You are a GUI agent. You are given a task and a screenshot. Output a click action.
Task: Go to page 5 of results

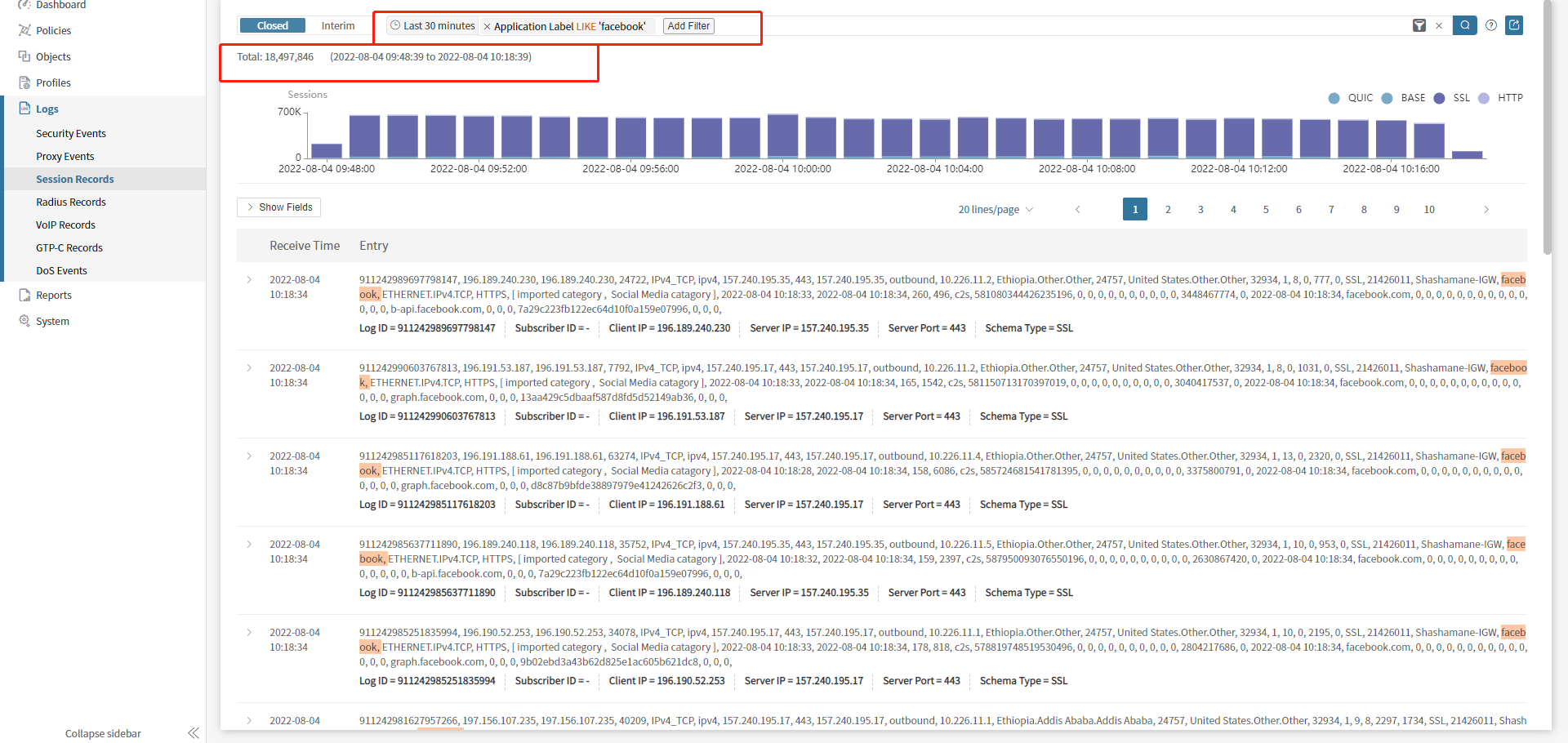pyautogui.click(x=1266, y=210)
